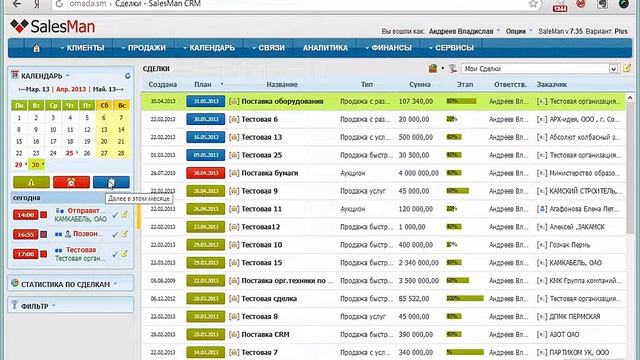This screenshot has width=640, height=360.
Task: Select calendar day 30
Action: 36,165
